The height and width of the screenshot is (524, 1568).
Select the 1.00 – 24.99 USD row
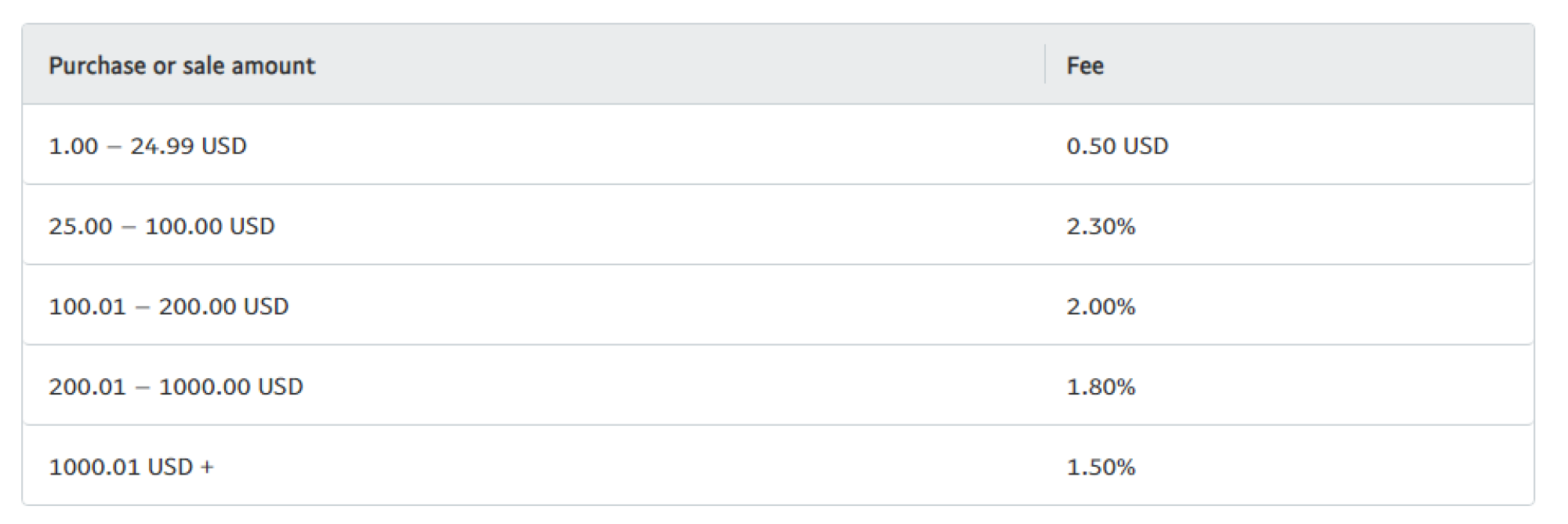click(x=778, y=145)
